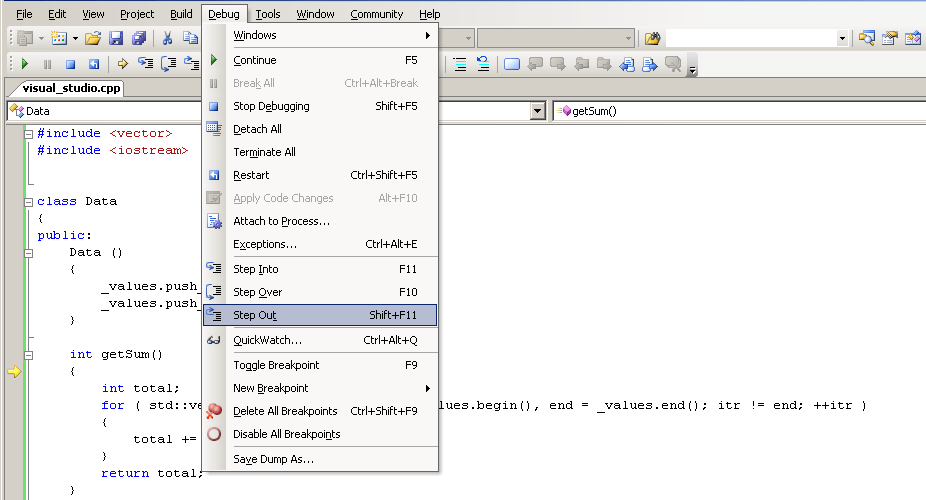Open the Tools menu
Image resolution: width=926 pixels, height=500 pixels.
268,14
